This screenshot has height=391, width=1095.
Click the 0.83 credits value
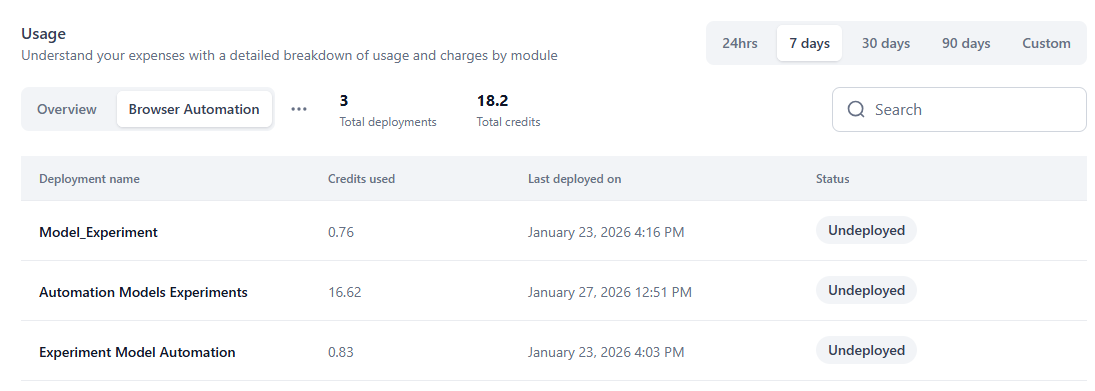click(x=341, y=353)
